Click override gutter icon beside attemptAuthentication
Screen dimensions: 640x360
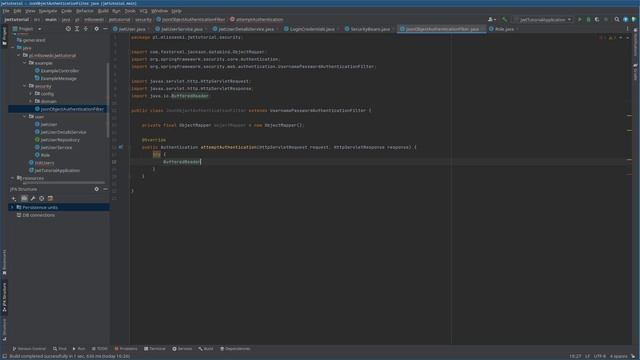click(121, 147)
